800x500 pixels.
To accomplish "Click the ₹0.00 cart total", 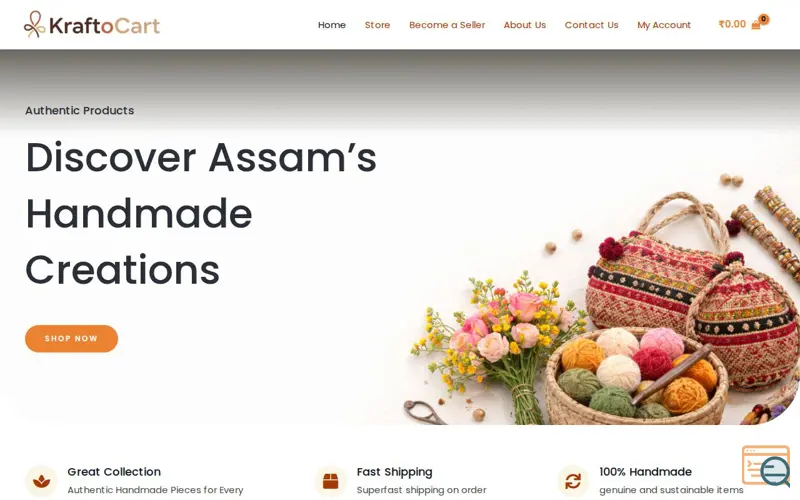I will pos(732,24).
